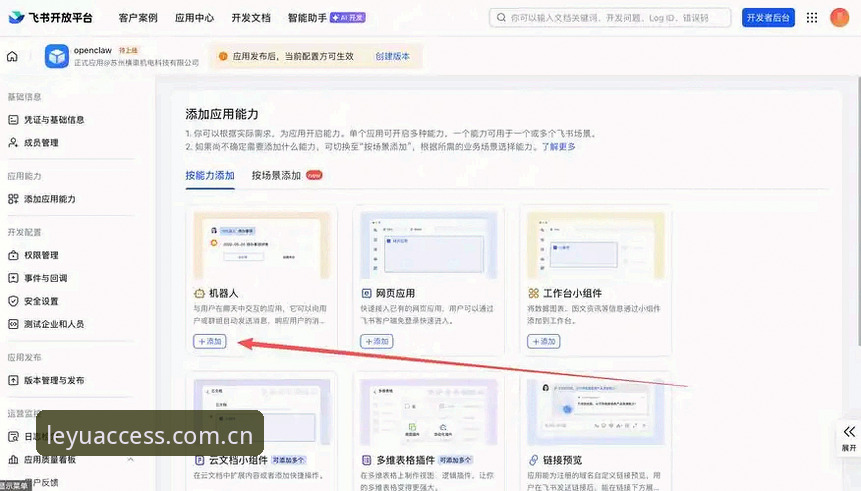Click the openclaw app cube icon
This screenshot has height=491, width=861.
tap(57, 56)
